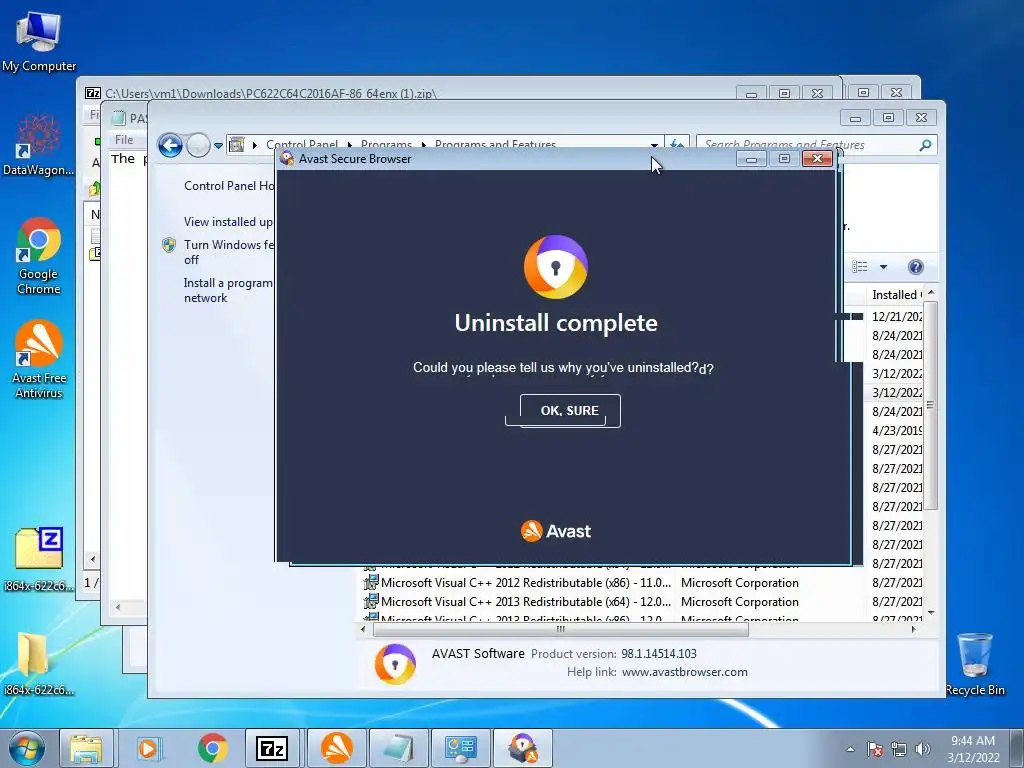Open the Windows Start menu
The width and height of the screenshot is (1024, 768).
[27, 748]
